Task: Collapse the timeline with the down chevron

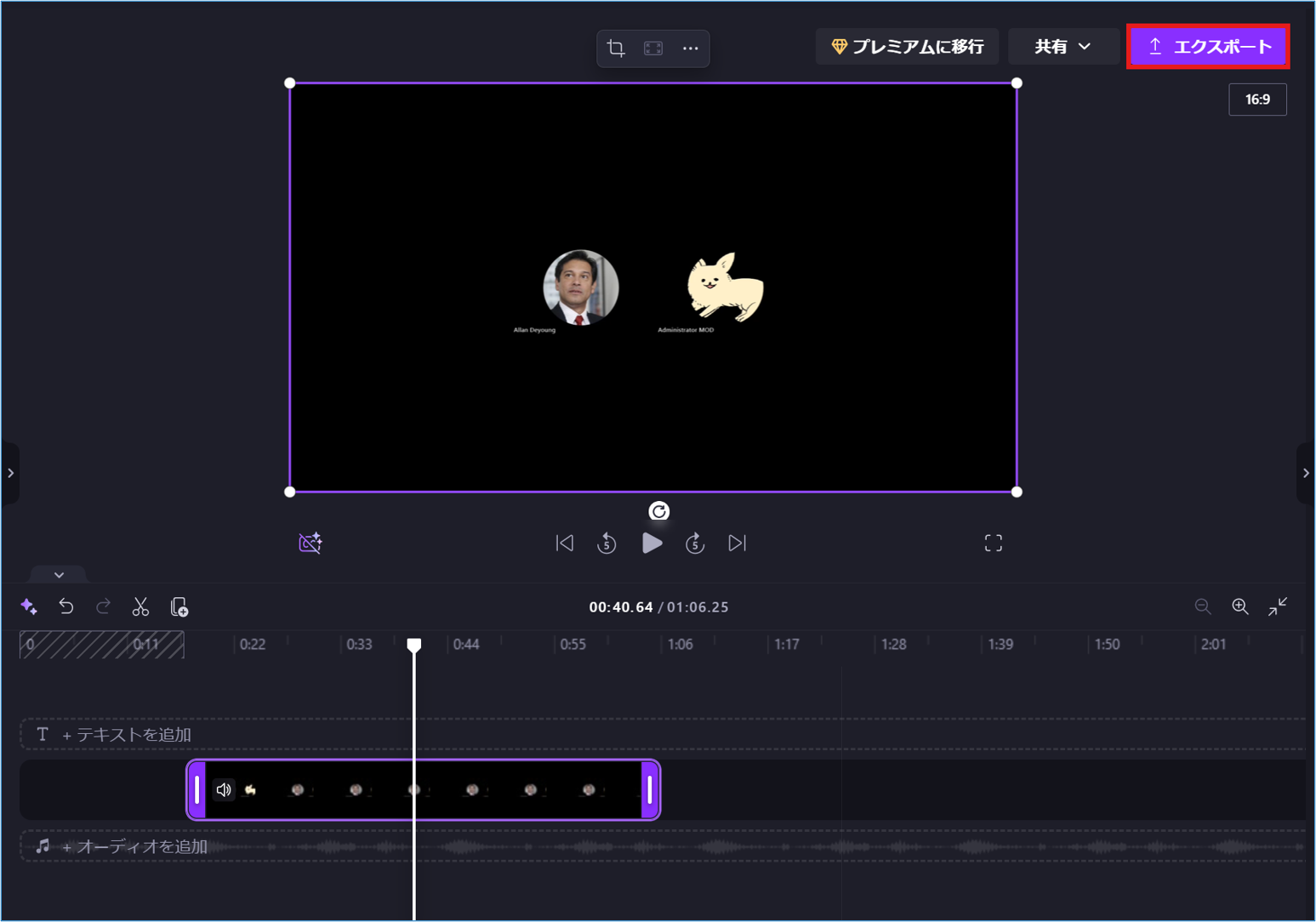Action: [58, 574]
